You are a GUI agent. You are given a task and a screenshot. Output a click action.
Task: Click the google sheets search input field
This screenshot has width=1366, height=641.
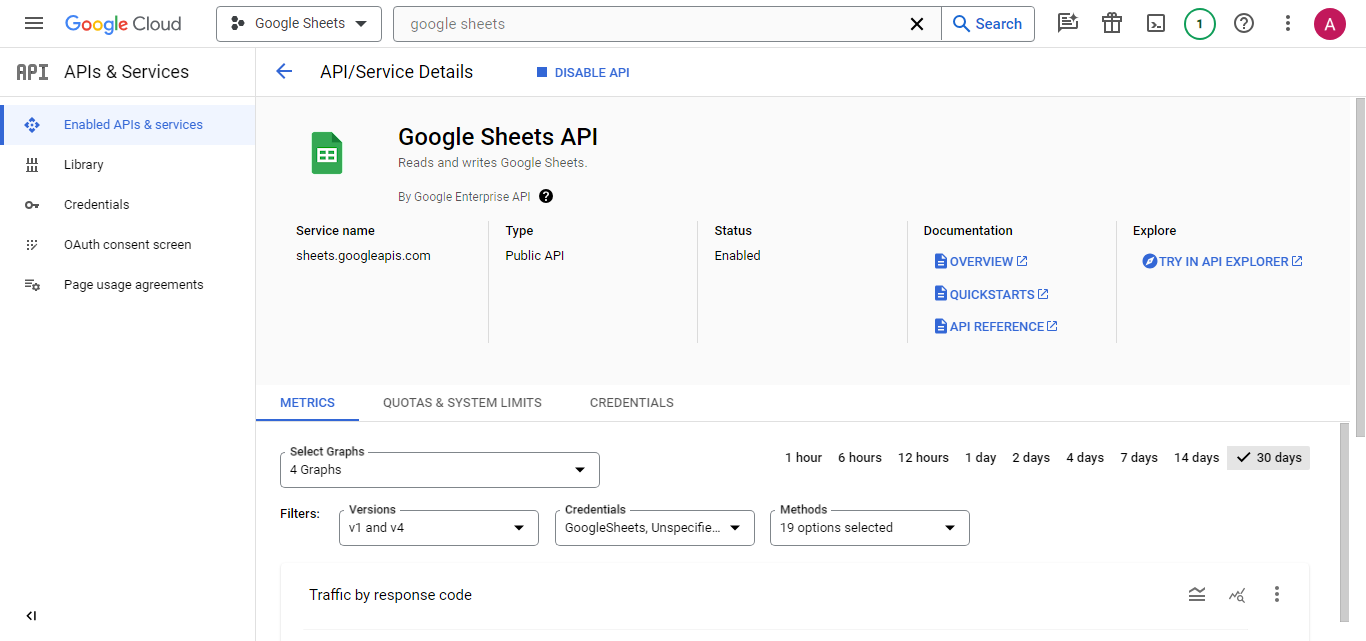point(650,24)
